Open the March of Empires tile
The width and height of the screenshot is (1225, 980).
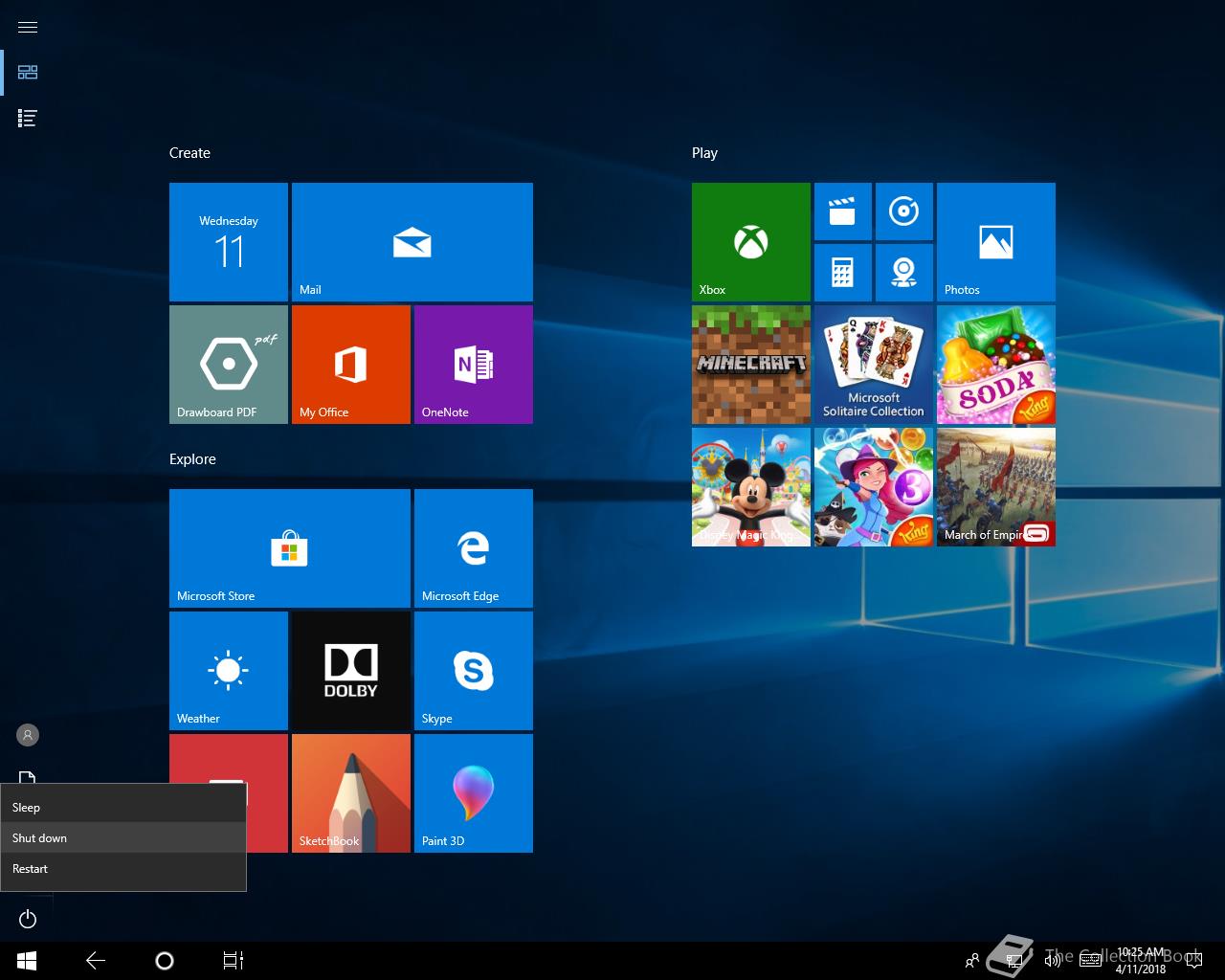(x=996, y=487)
